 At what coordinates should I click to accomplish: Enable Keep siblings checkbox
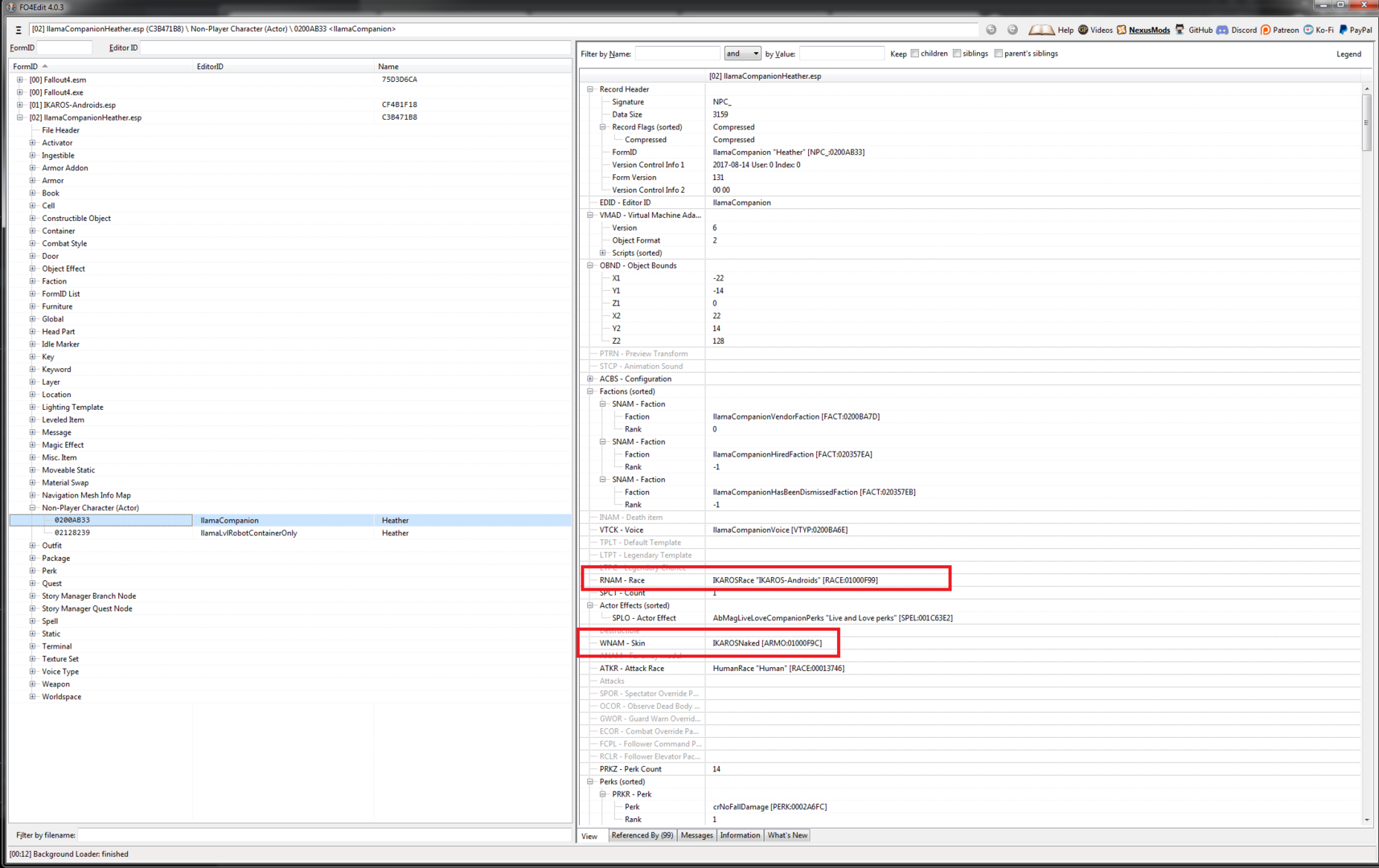pyautogui.click(x=957, y=54)
